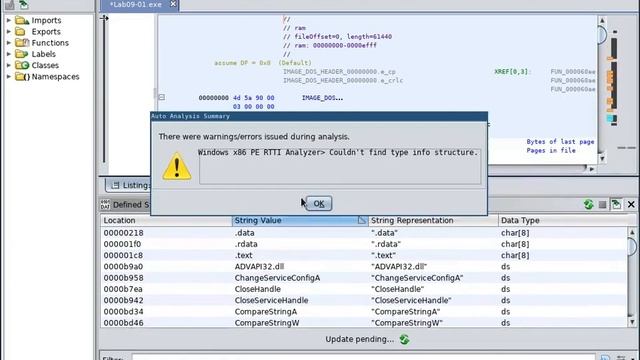The height and width of the screenshot is (360, 640).
Task: Click the Defined Strings refresh icon
Action: (x=588, y=204)
